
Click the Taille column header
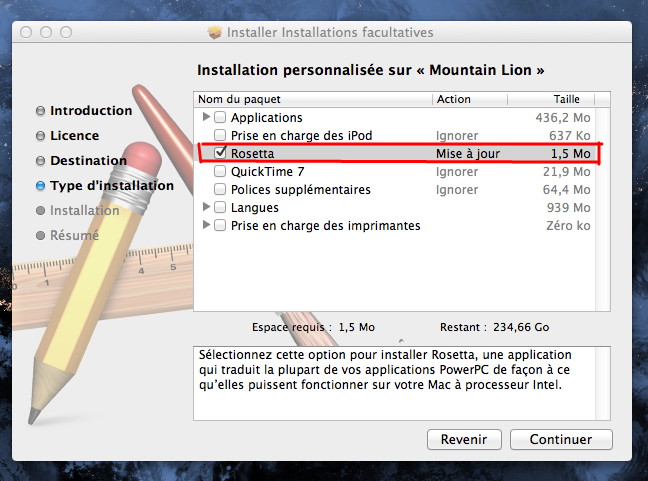pyautogui.click(x=551, y=99)
